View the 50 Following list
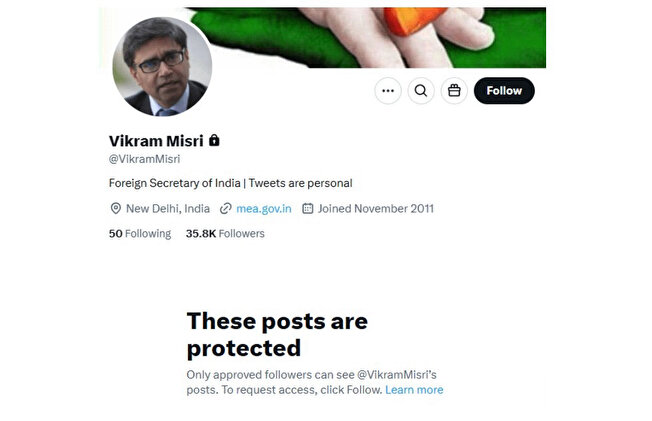 click(140, 233)
